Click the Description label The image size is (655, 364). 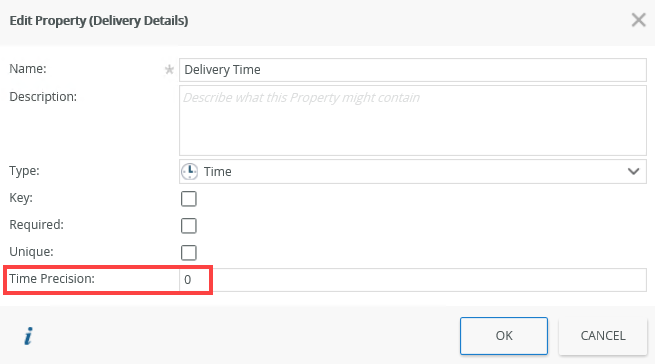click(43, 97)
